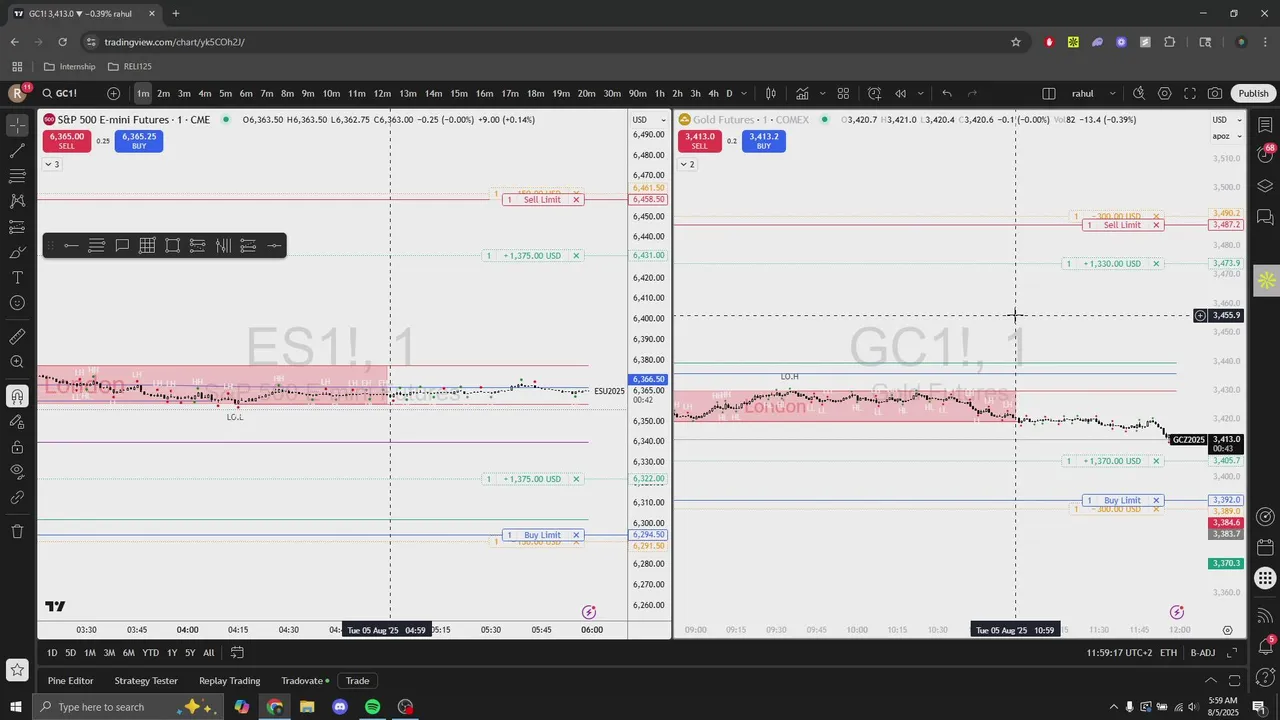Toggle the B-ADJ back adjustment setting
Screen dimensions: 1280x720
[1203, 653]
